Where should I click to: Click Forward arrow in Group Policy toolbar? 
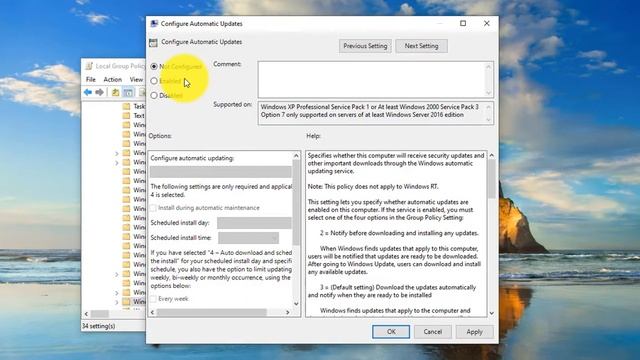click(x=99, y=92)
